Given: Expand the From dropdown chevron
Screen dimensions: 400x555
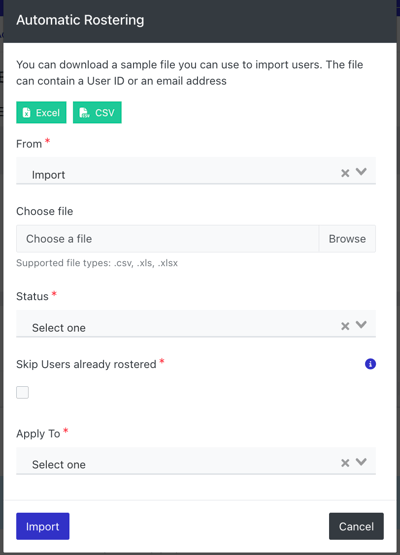Looking at the screenshot, I should (x=361, y=172).
